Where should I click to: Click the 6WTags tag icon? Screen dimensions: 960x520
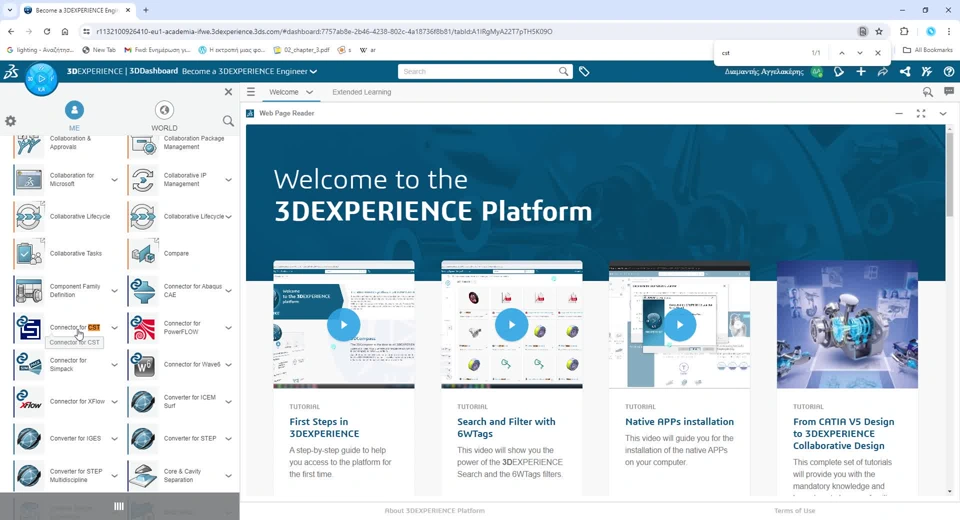click(x=584, y=72)
